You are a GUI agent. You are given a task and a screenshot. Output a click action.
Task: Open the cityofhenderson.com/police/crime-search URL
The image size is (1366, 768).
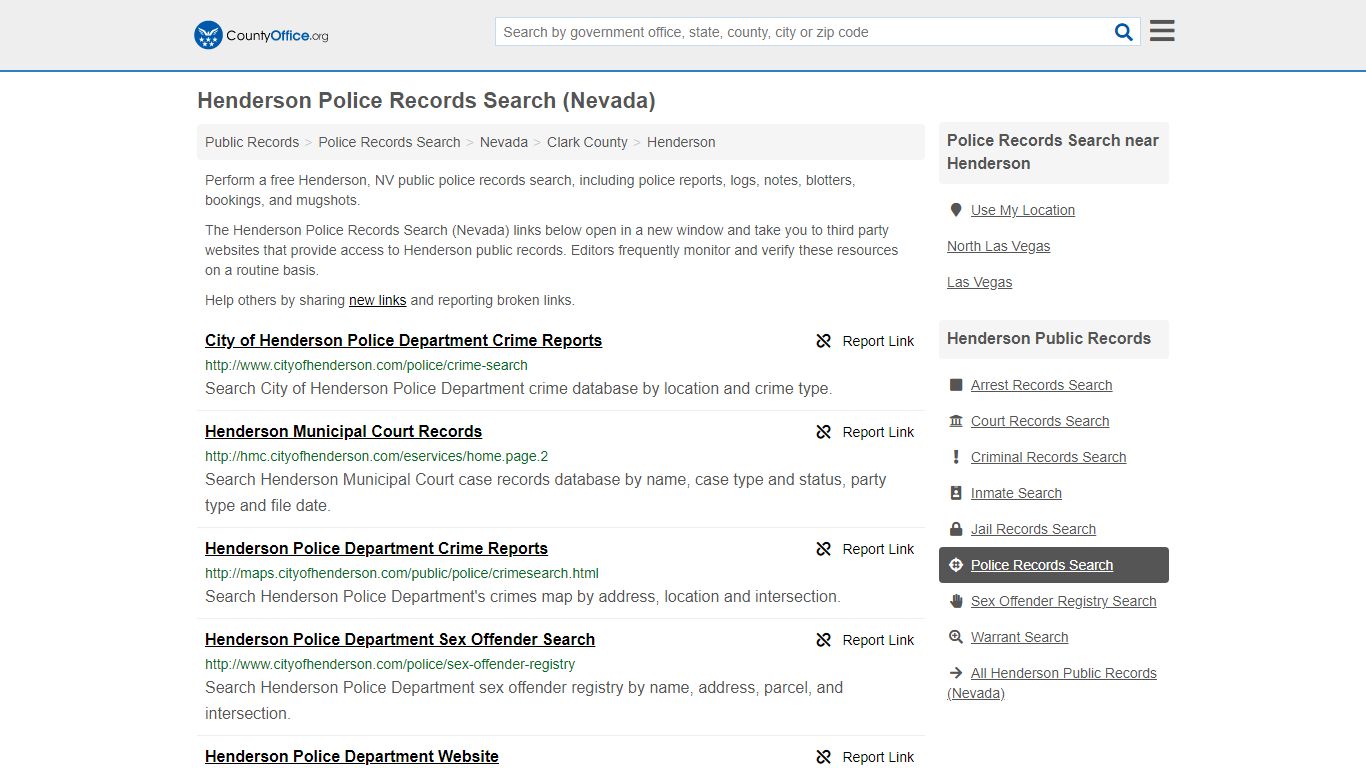tap(366, 365)
